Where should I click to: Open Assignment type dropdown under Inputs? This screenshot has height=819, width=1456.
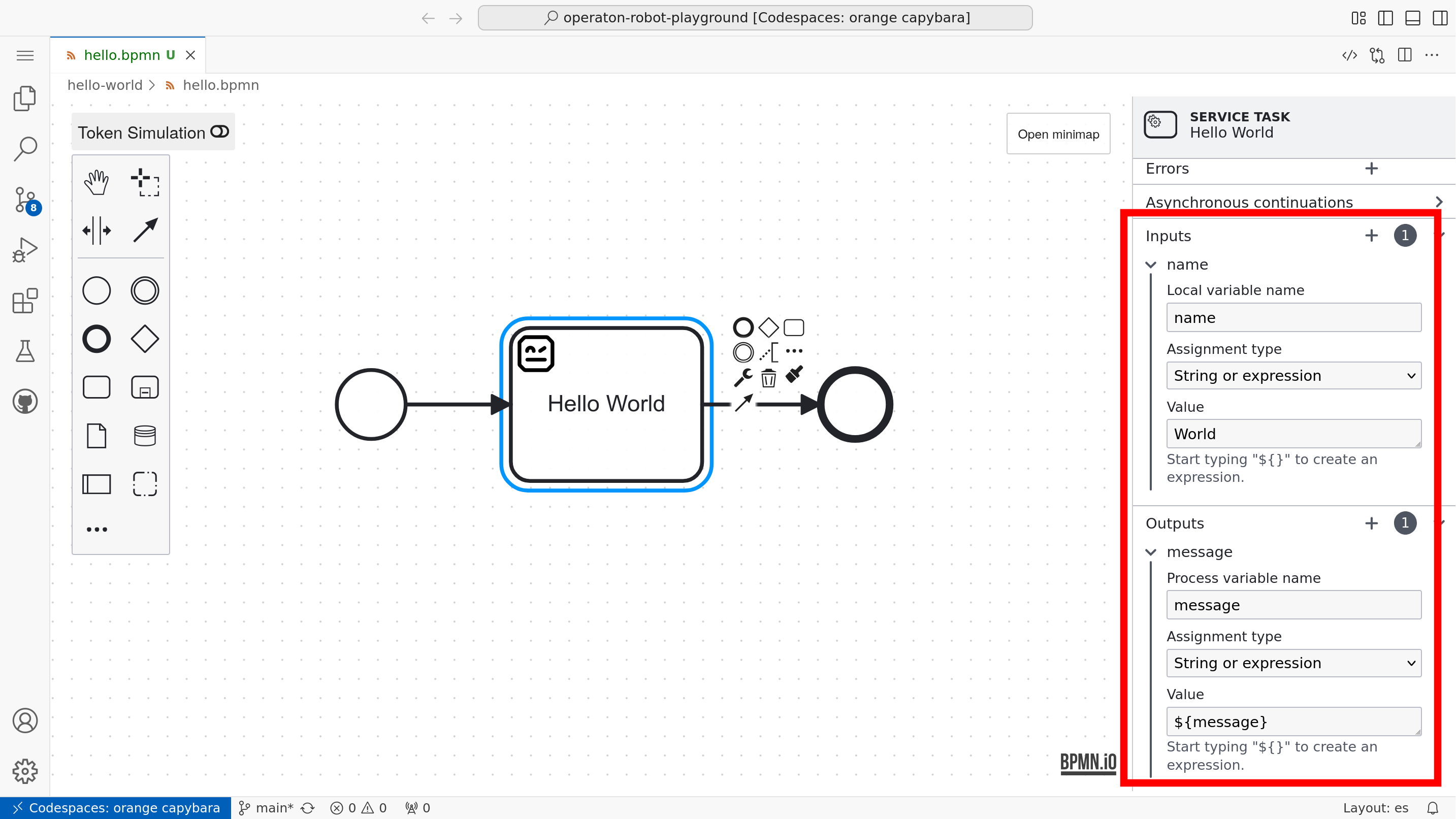[x=1293, y=375]
